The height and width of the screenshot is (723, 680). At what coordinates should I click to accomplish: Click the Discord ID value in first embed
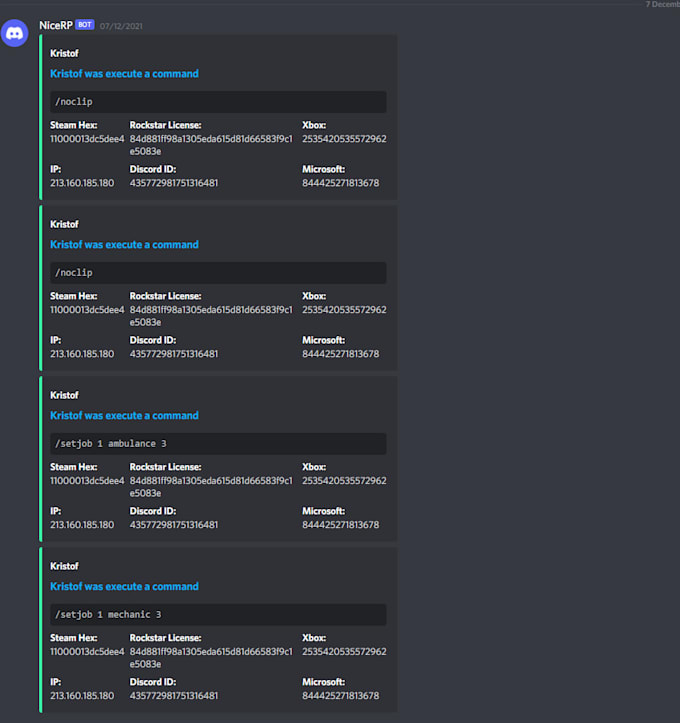174,183
